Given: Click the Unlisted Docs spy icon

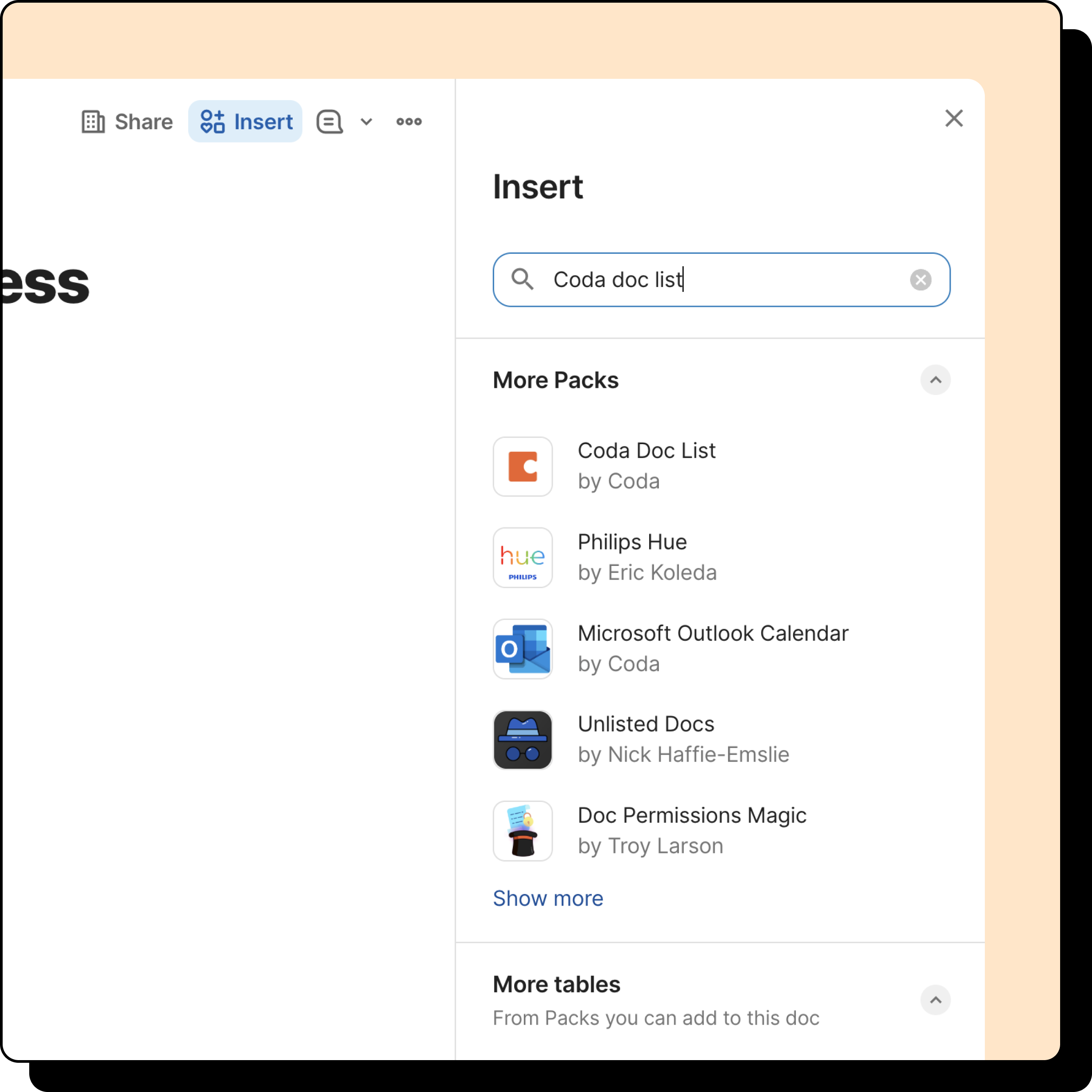Looking at the screenshot, I should (x=522, y=740).
